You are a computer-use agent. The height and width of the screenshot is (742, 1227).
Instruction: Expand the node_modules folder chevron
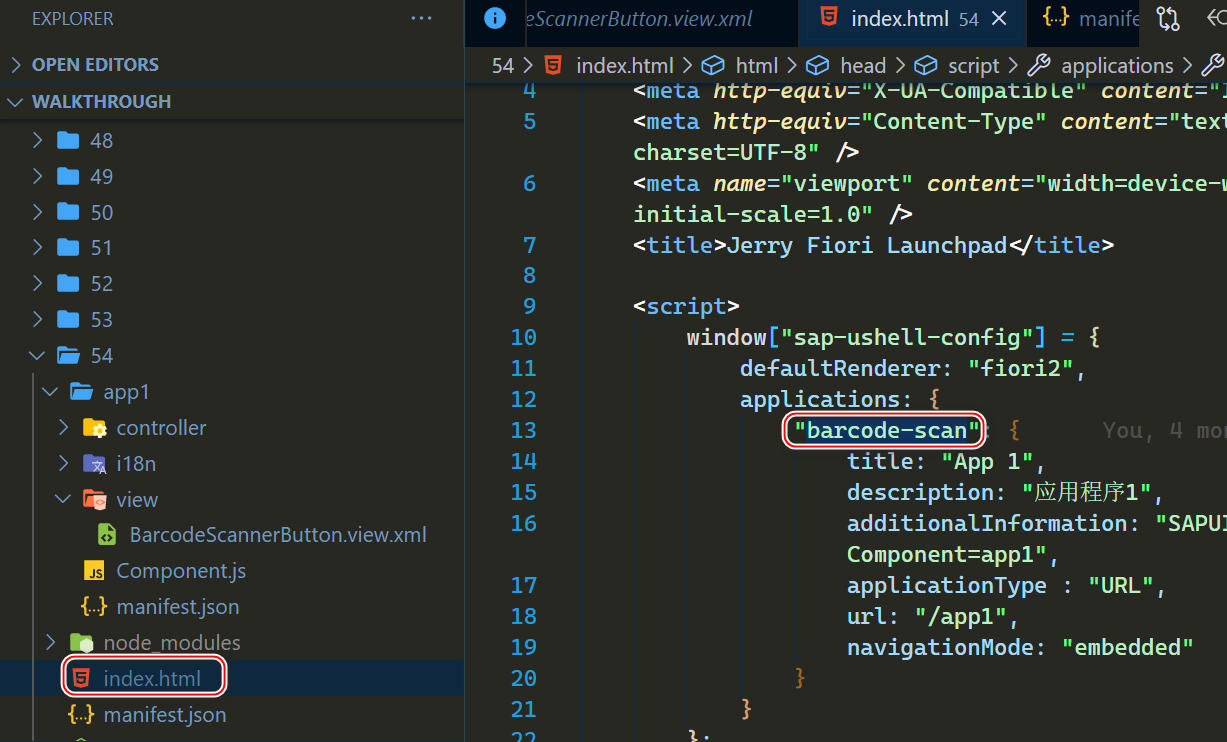point(50,643)
